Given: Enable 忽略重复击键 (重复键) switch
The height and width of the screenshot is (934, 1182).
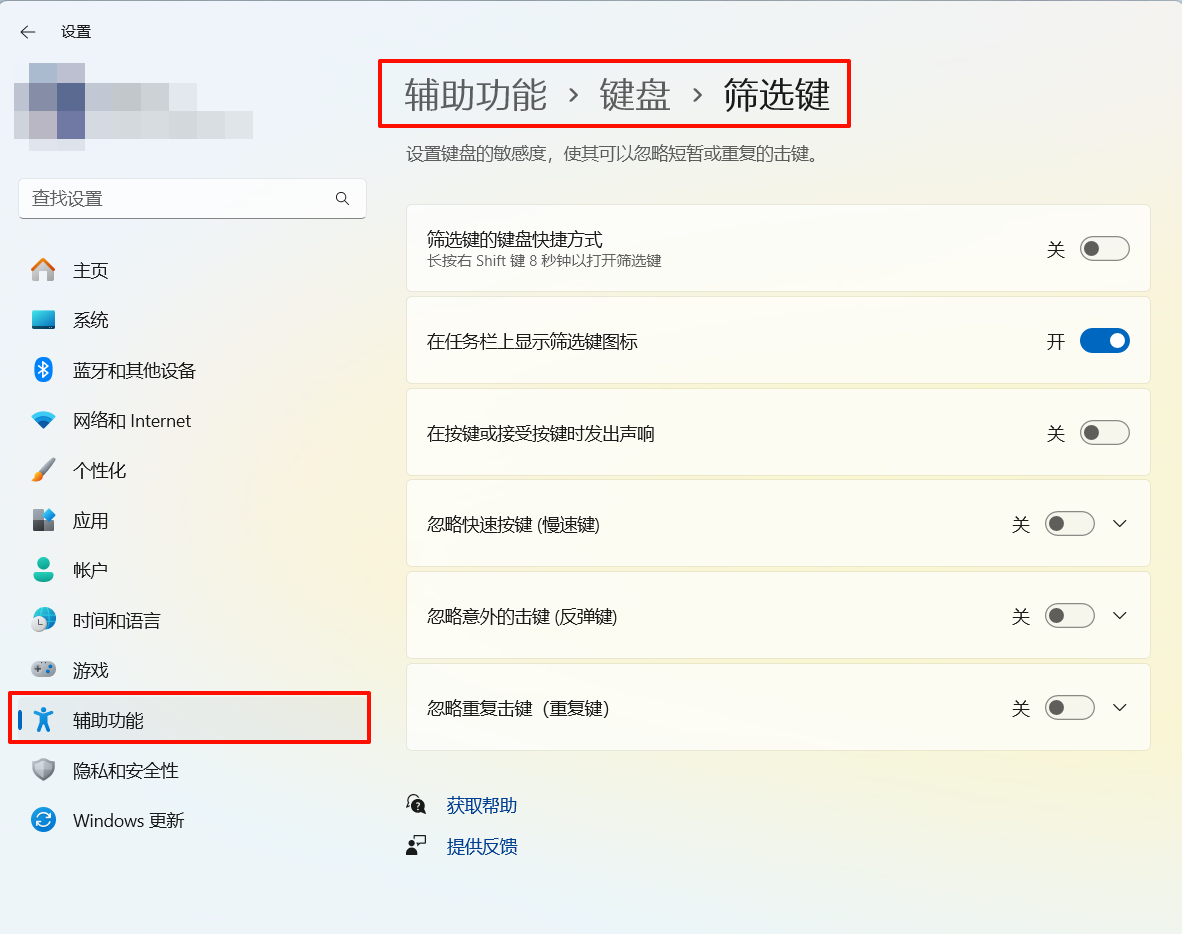Looking at the screenshot, I should tap(1069, 708).
